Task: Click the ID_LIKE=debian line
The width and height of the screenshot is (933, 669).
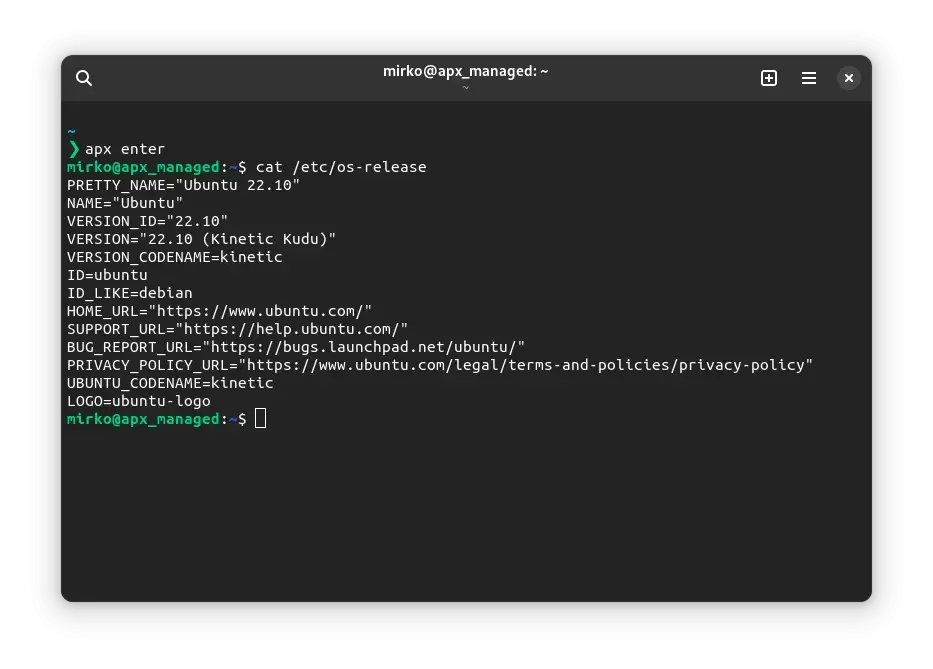Action: pos(130,293)
